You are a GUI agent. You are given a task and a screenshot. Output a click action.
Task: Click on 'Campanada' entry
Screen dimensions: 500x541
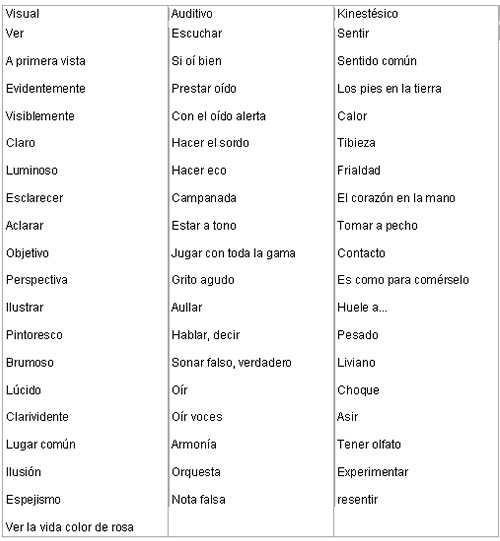[x=204, y=198]
